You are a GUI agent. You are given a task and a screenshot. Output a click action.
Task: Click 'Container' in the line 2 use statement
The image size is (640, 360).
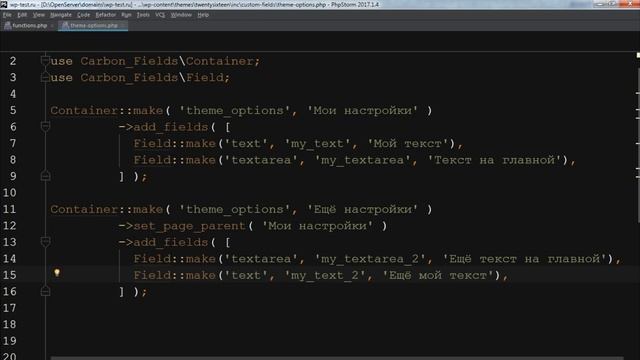[220, 61]
